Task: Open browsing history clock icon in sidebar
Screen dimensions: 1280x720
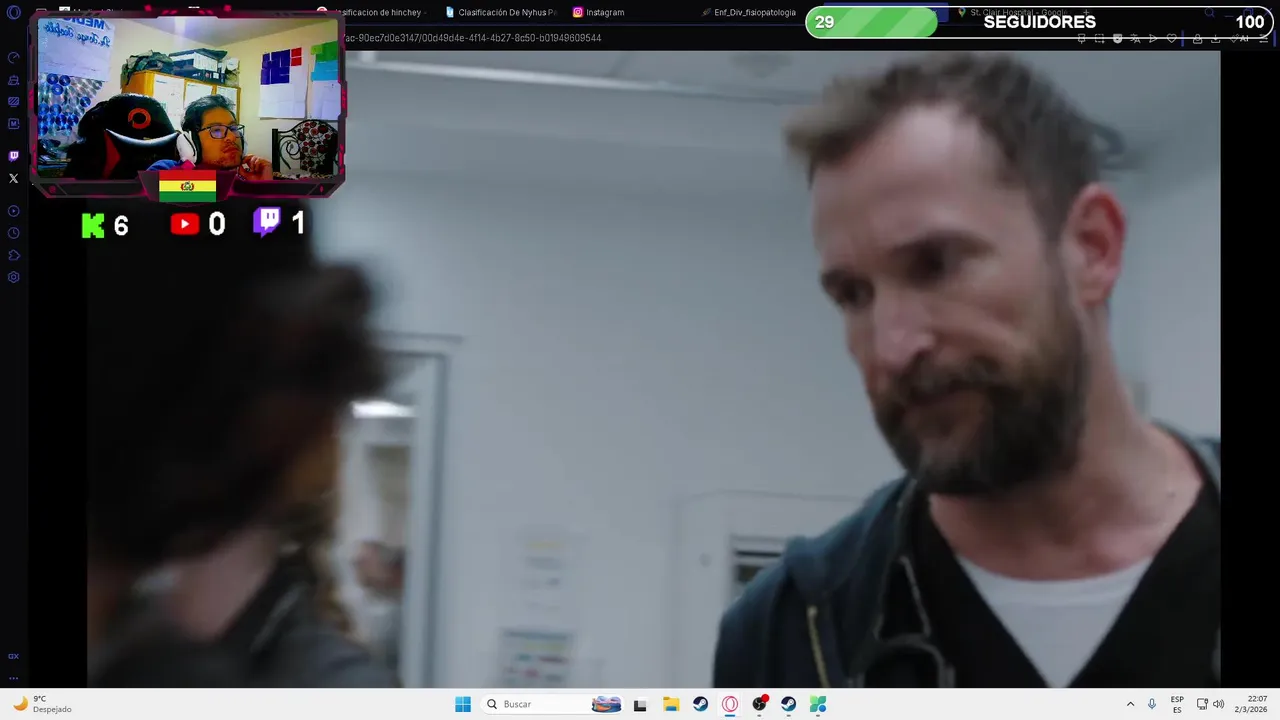Action: 13,233
